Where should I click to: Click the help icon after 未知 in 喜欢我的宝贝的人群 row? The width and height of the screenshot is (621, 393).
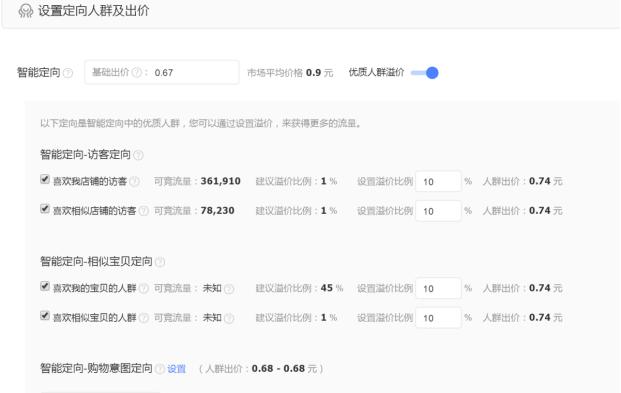pos(229,289)
